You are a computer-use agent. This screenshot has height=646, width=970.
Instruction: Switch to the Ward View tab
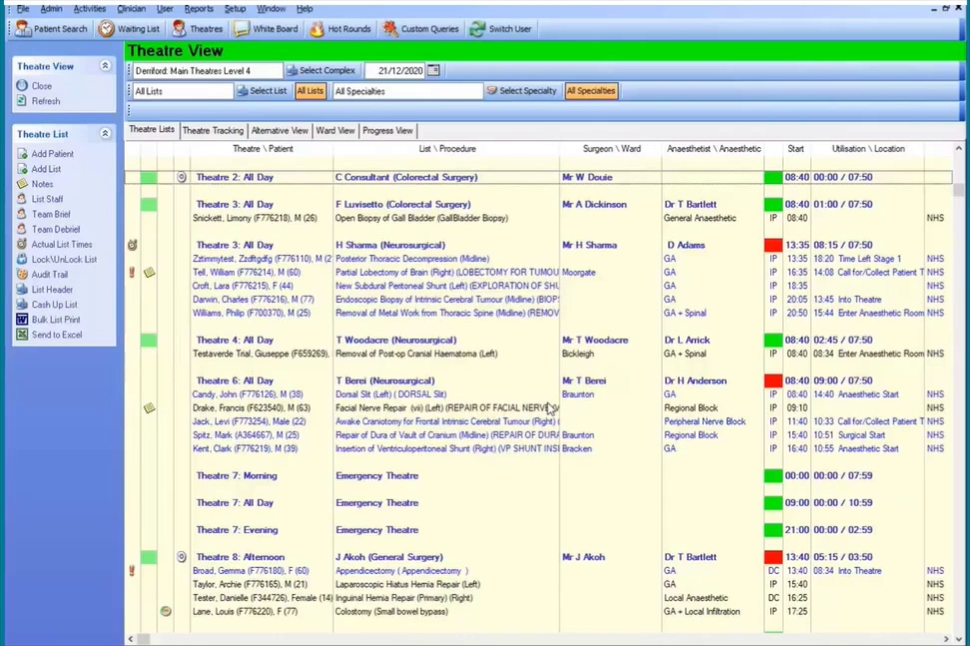(x=335, y=131)
